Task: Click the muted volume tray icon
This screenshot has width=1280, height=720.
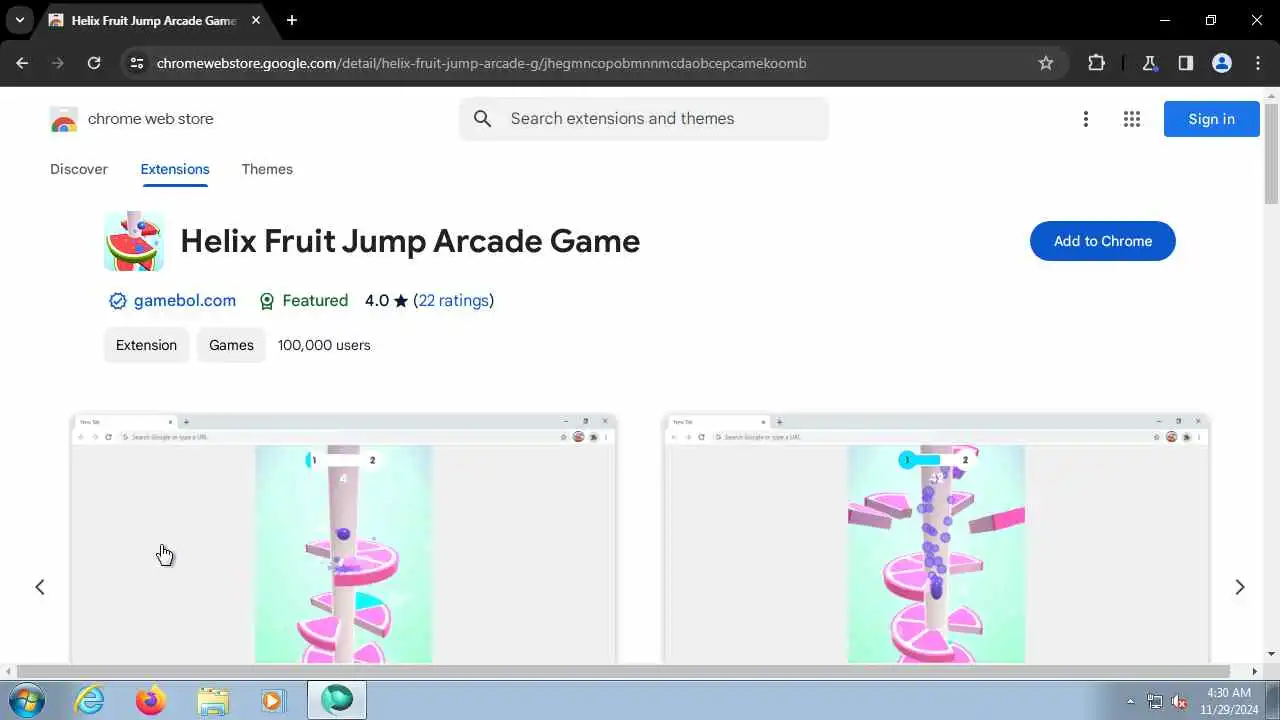Action: click(1179, 701)
